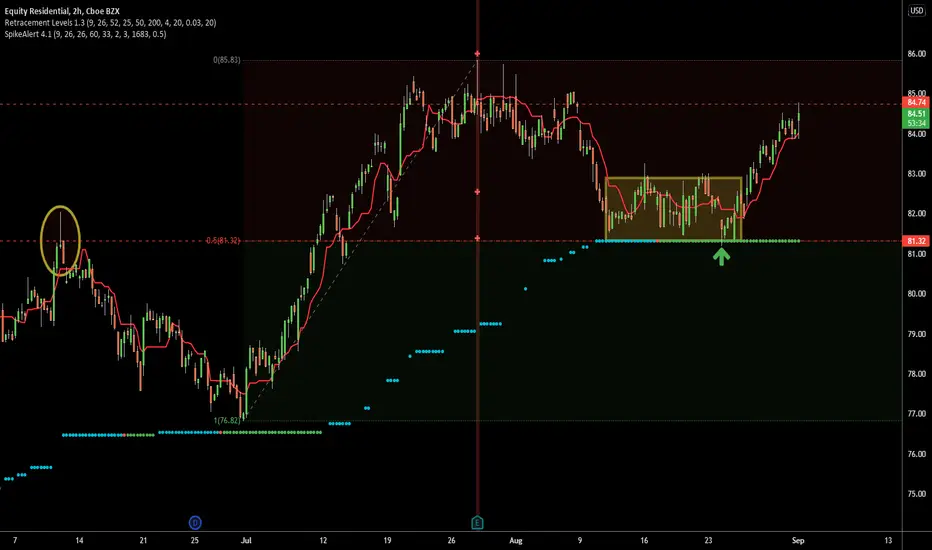The height and width of the screenshot is (550, 932).
Task: Click the green 84.51 current price label
Action: point(916,114)
